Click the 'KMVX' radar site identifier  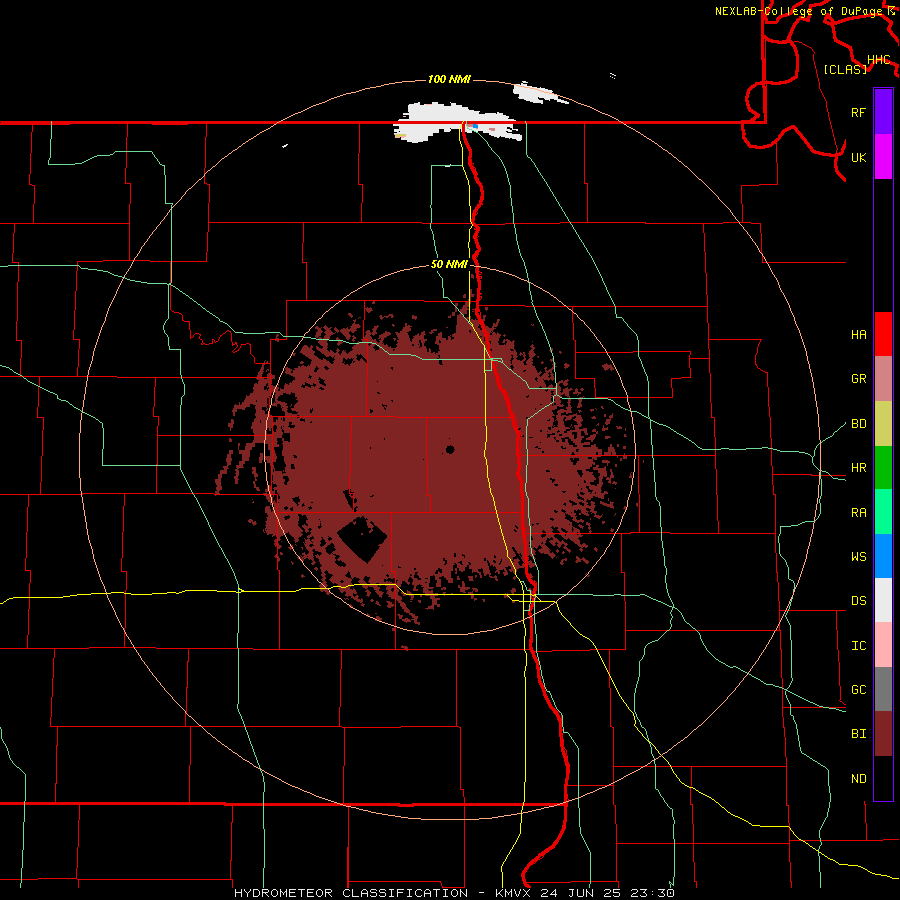tap(513, 893)
